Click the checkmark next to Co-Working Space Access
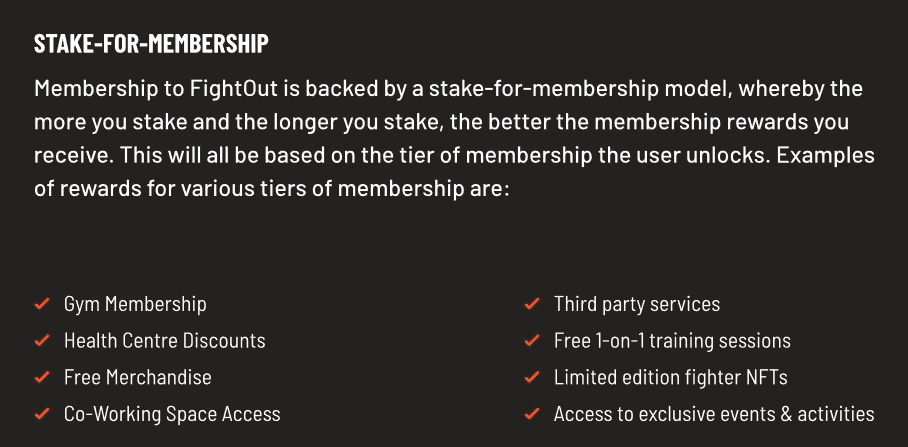The image size is (908, 447). tap(42, 414)
